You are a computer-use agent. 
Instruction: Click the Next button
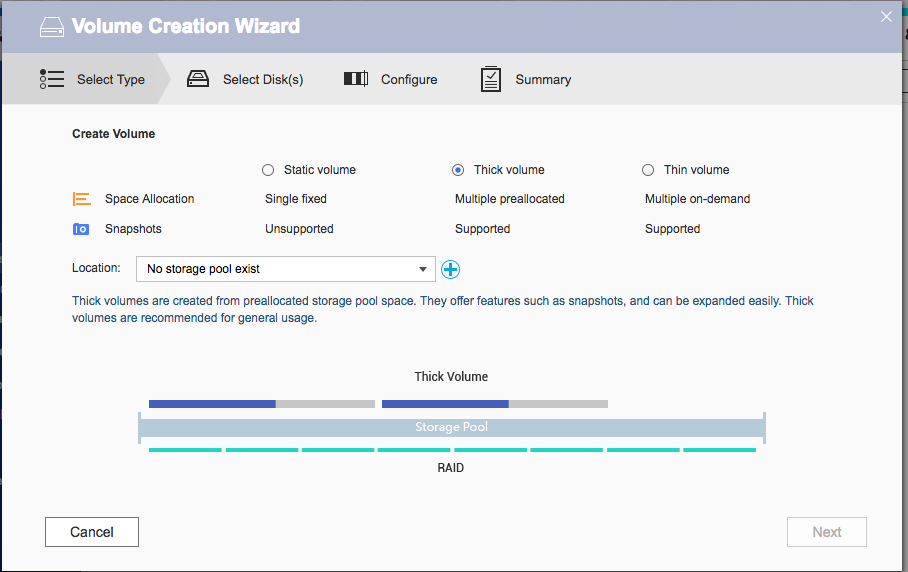pos(826,532)
